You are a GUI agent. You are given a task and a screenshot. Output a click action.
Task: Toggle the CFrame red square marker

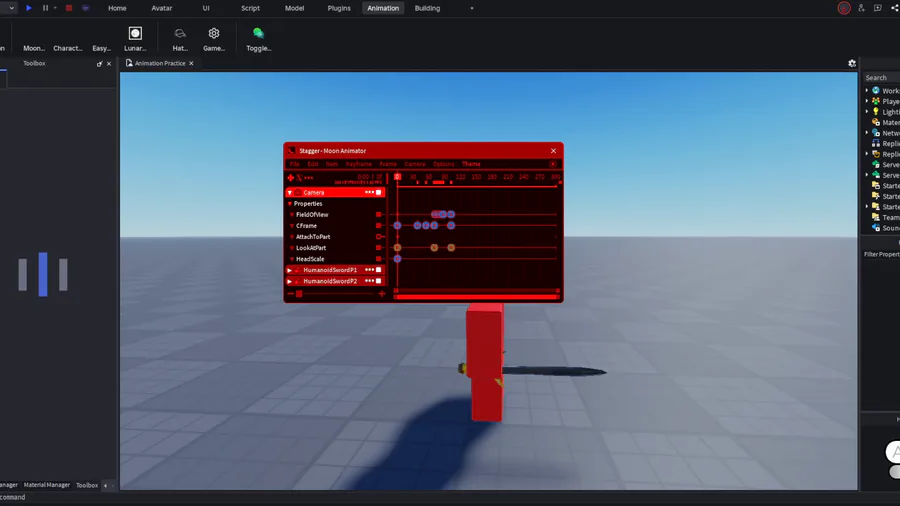(x=378, y=225)
